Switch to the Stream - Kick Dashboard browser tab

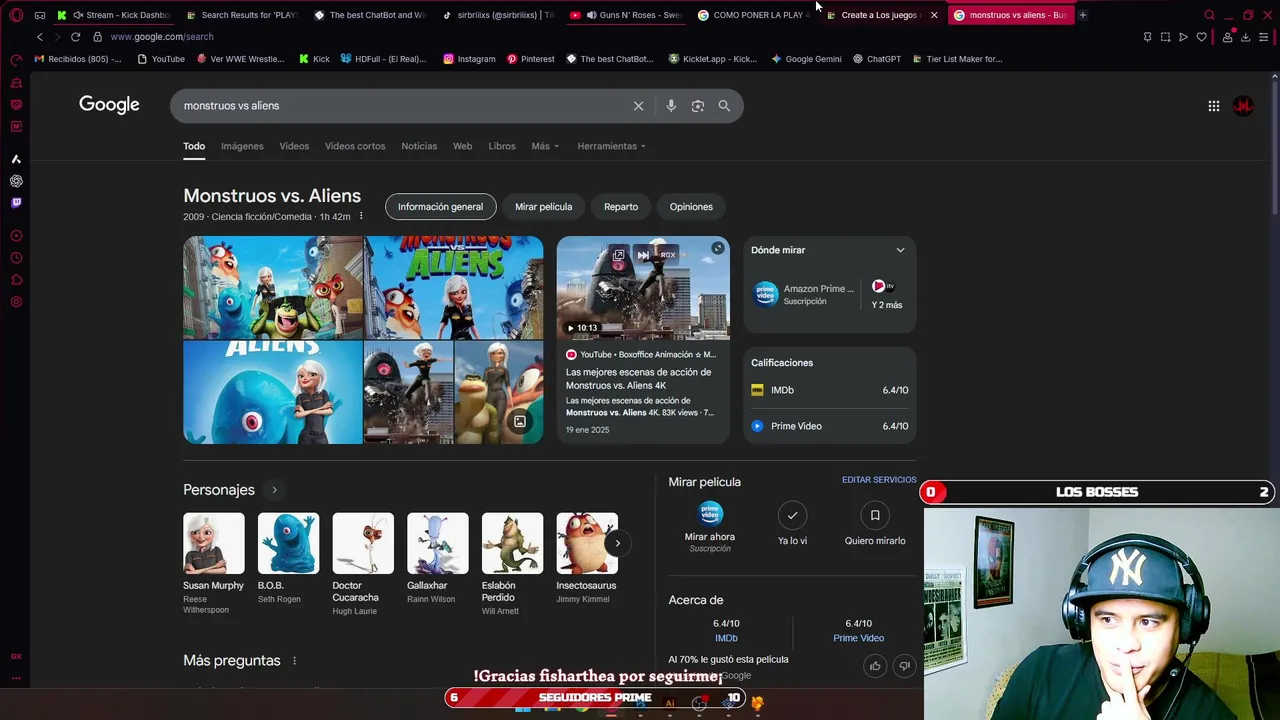pyautogui.click(x=115, y=15)
